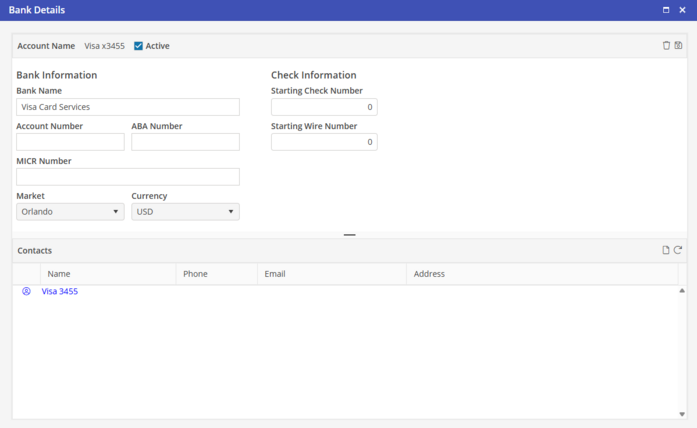The width and height of the screenshot is (697, 428).
Task: Refresh the Contacts list
Action: pyautogui.click(x=678, y=250)
